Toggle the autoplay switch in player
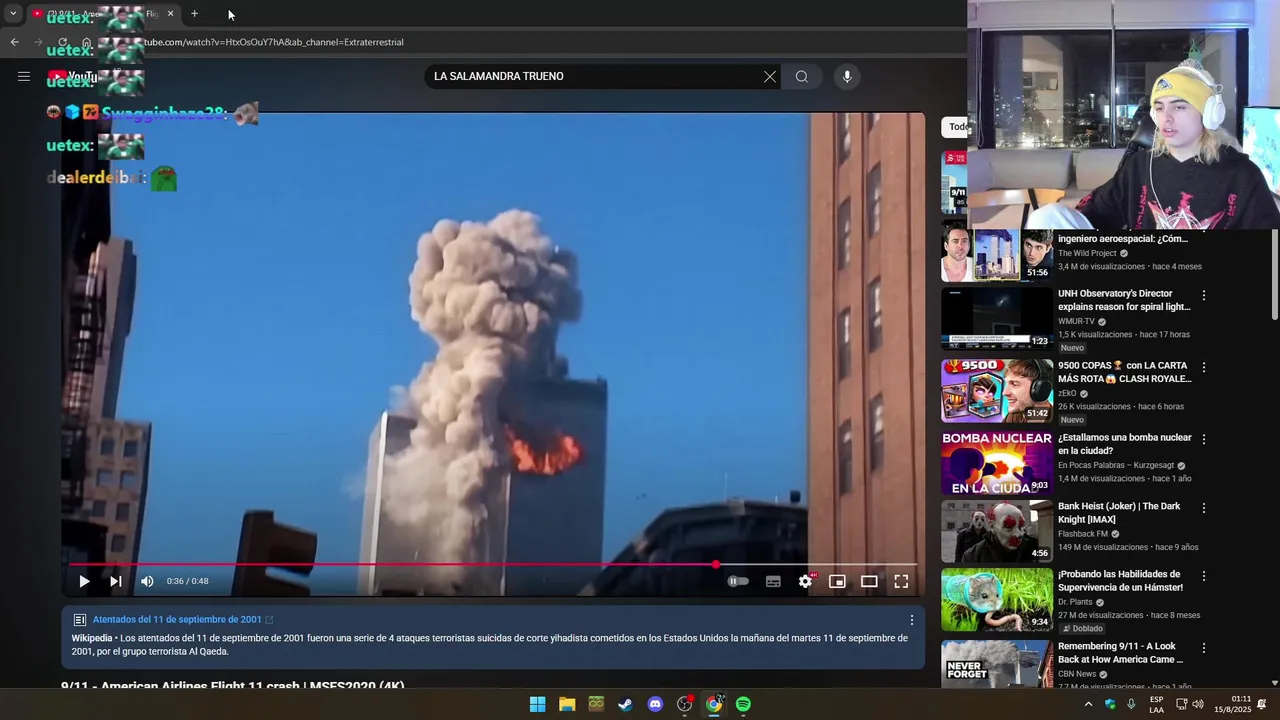This screenshot has height=720, width=1280. coord(738,581)
